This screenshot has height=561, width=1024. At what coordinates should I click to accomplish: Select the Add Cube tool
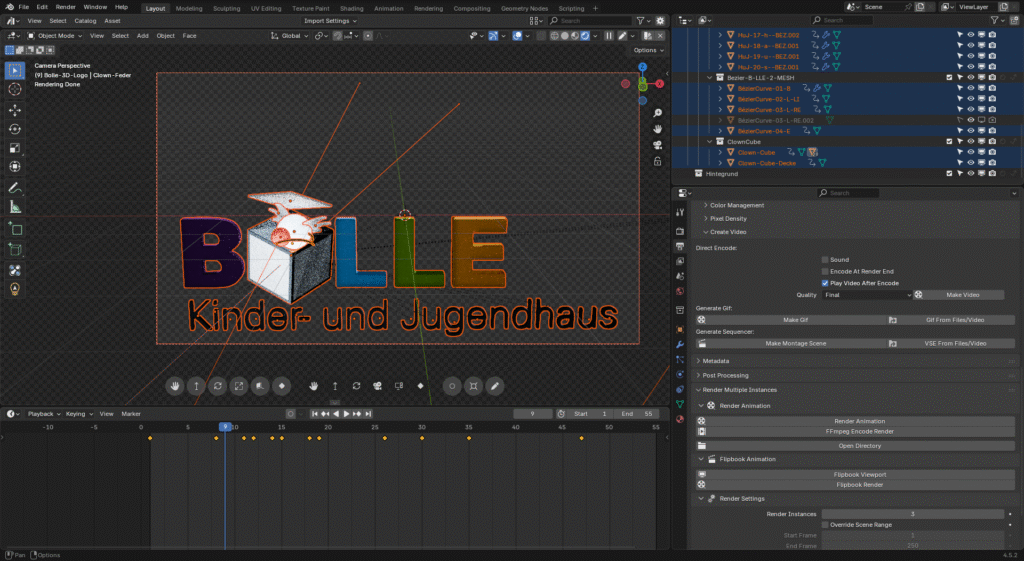[15, 229]
